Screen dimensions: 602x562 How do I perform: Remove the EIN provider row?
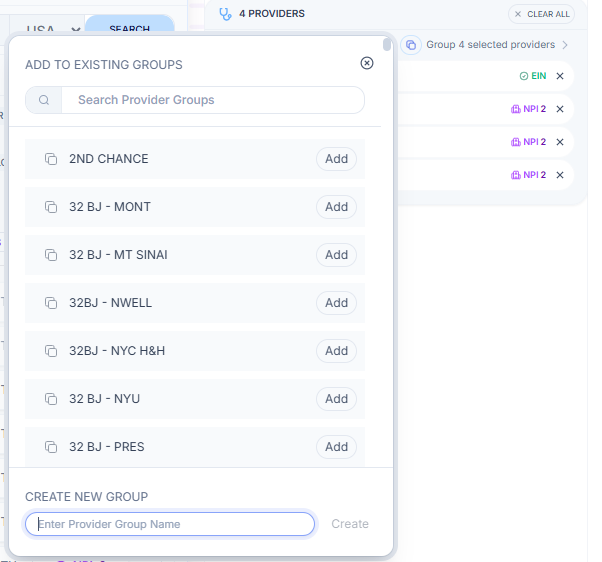[x=560, y=76]
